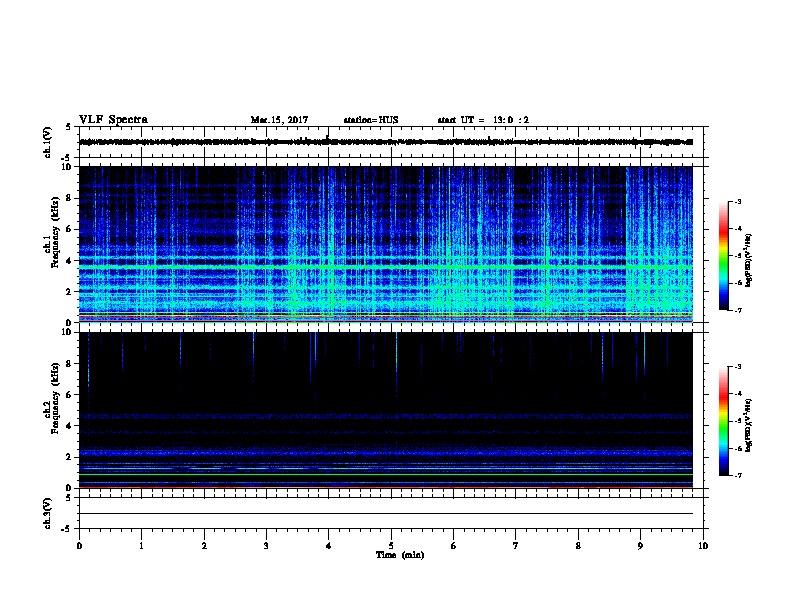Click the ch.1 color bar "-7" label
This screenshot has width=792, height=612.
737,310
